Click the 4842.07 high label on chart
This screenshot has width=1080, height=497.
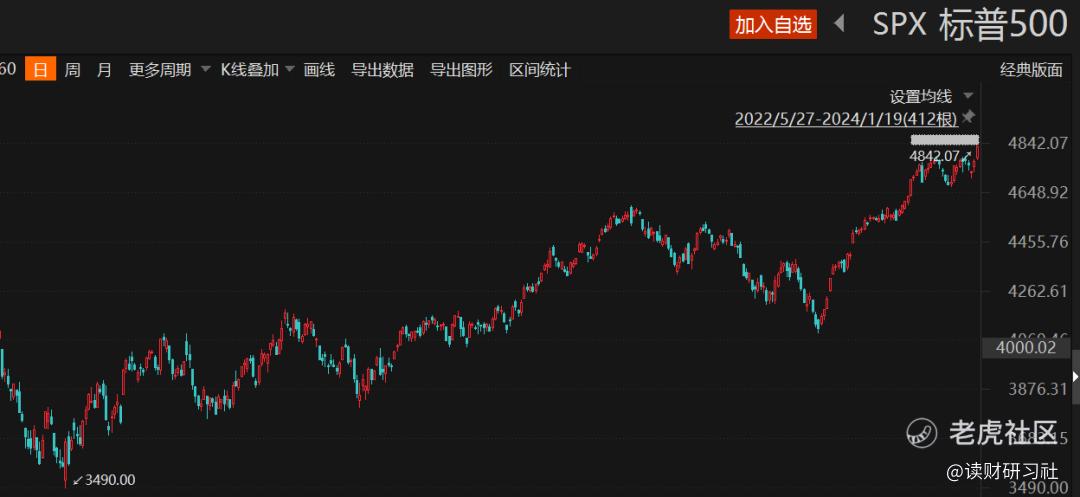tap(934, 156)
